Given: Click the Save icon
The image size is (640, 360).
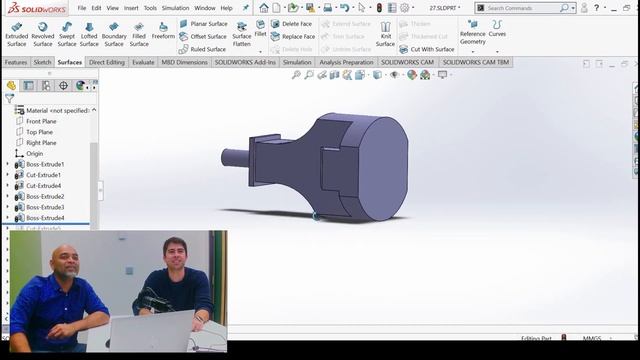Looking at the screenshot, I should (x=310, y=8).
